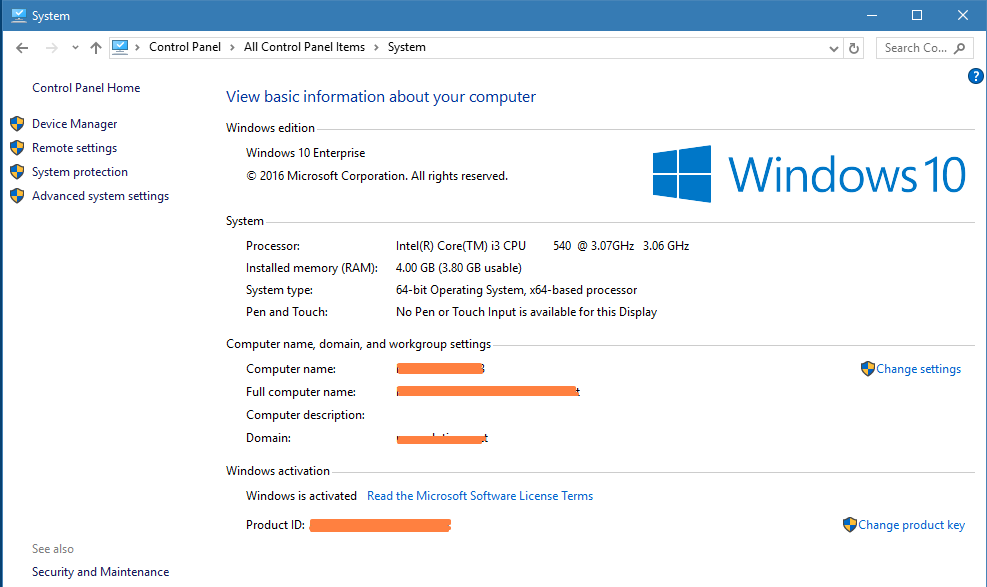987x587 pixels.
Task: Go to Security and Maintenance
Action: coord(100,572)
